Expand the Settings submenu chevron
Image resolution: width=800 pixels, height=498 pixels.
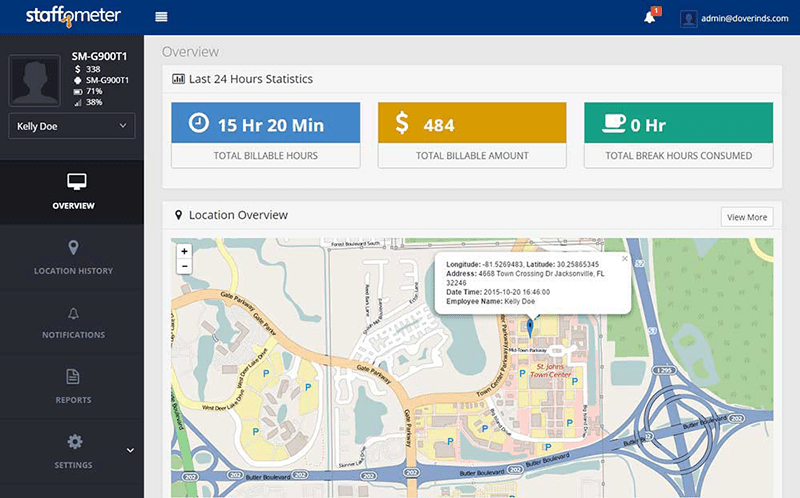130,450
